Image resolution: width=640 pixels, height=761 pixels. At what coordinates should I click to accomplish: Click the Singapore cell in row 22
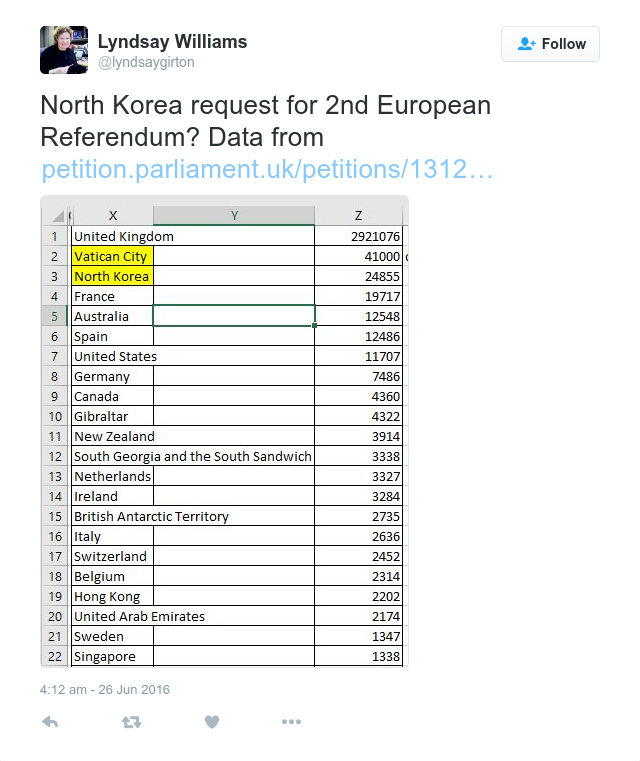coord(113,656)
